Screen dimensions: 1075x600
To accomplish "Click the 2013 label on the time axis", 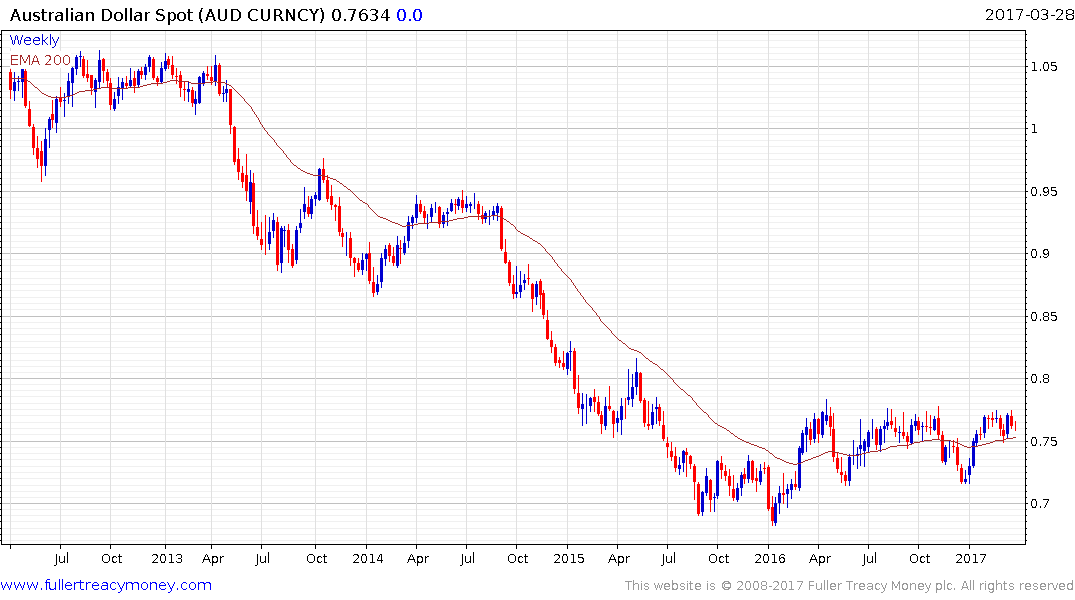I will (x=167, y=558).
